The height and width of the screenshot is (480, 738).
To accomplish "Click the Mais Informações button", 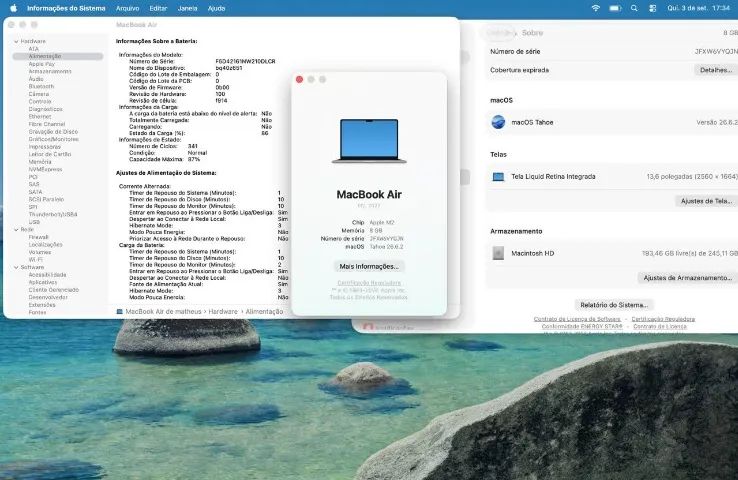I will point(369,266).
